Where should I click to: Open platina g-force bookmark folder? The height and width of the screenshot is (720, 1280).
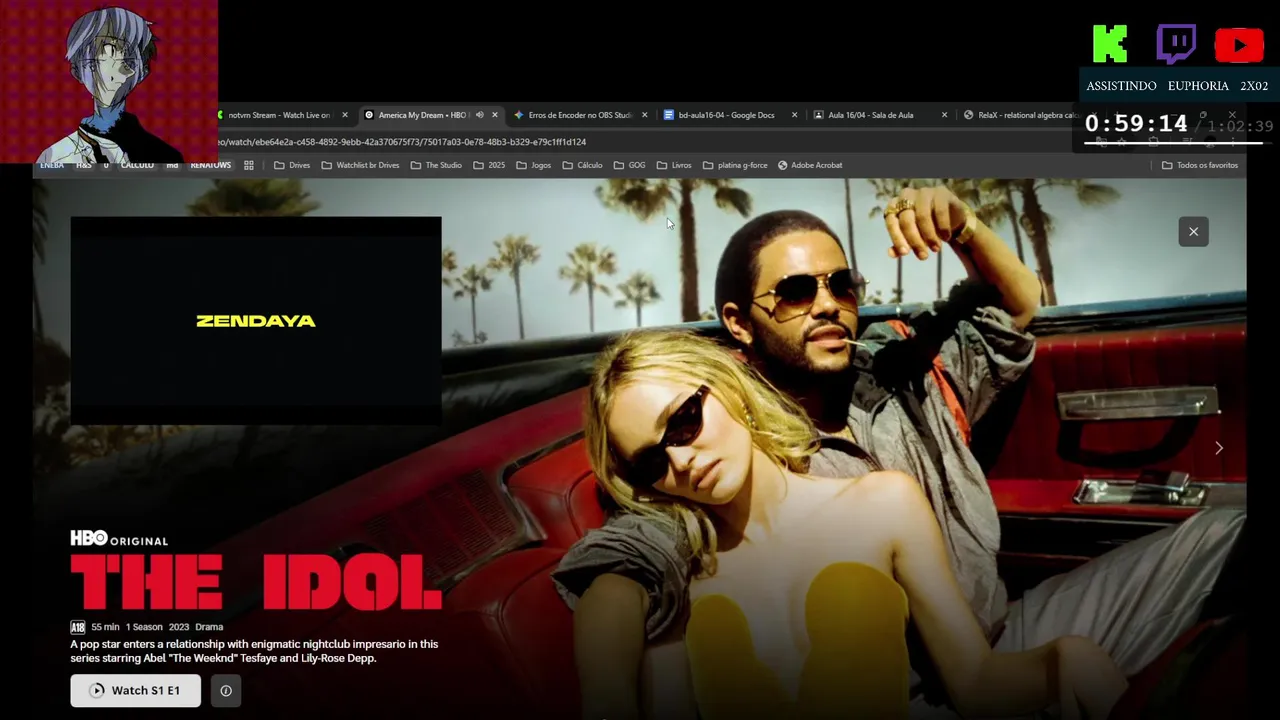pyautogui.click(x=735, y=165)
